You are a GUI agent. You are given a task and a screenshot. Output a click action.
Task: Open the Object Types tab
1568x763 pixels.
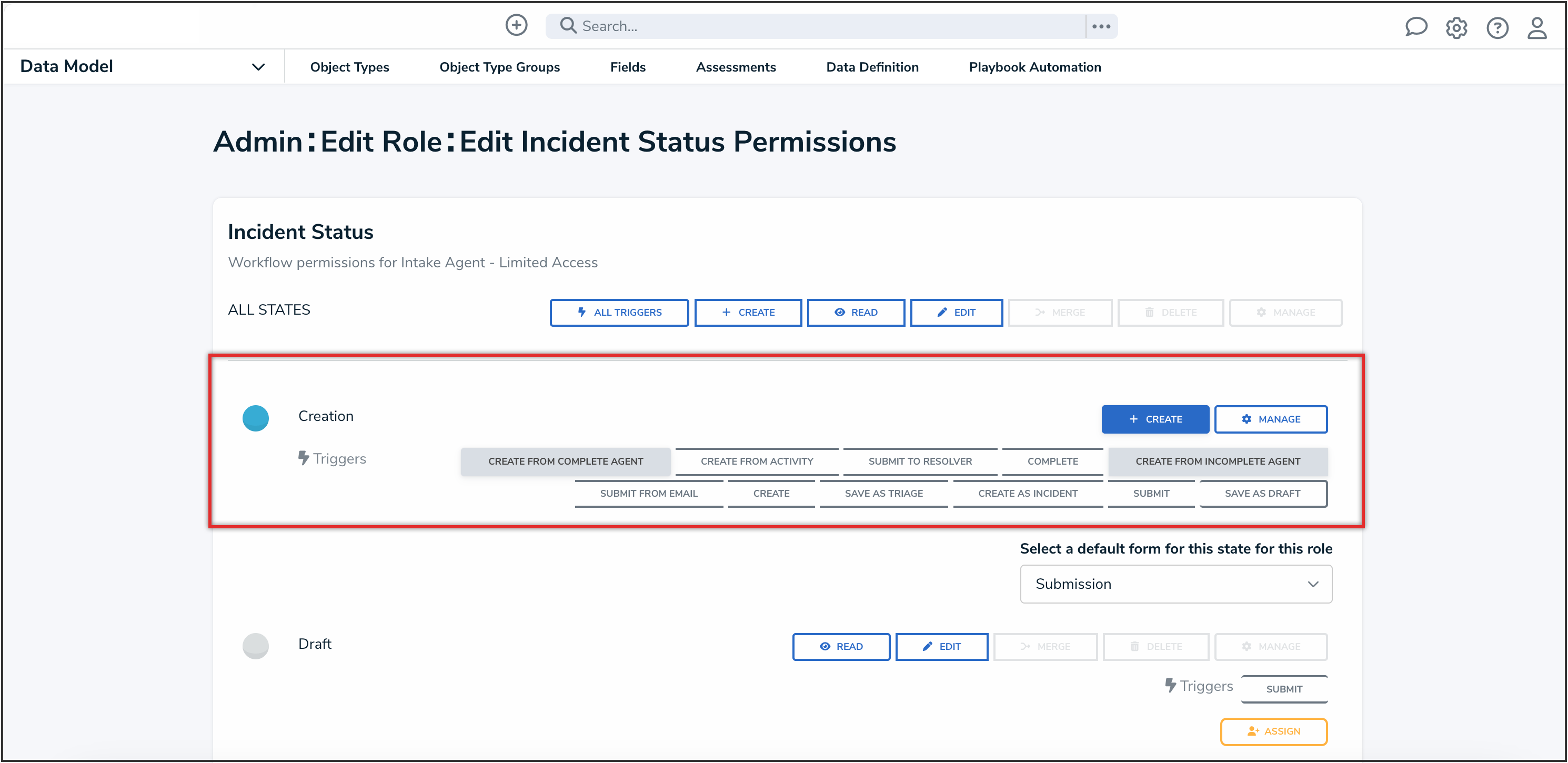click(349, 67)
